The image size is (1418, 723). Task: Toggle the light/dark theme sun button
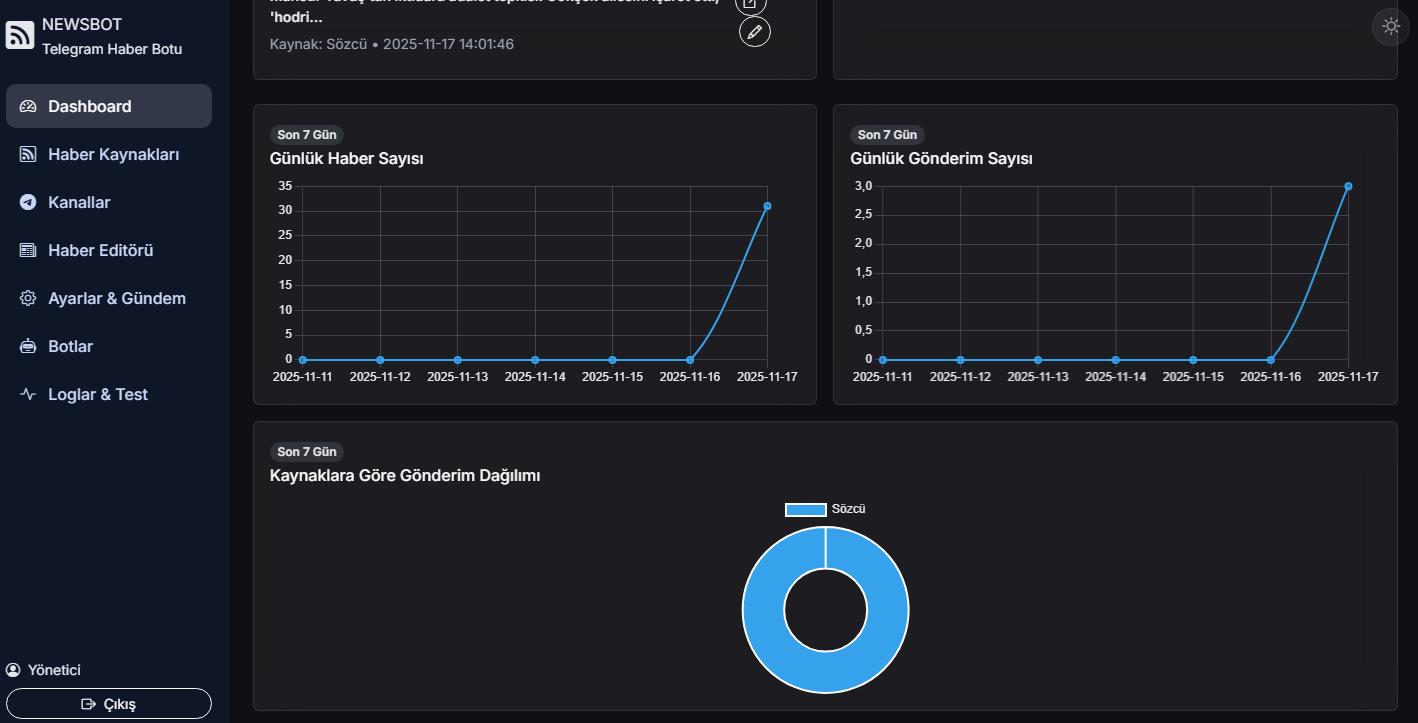click(1391, 27)
